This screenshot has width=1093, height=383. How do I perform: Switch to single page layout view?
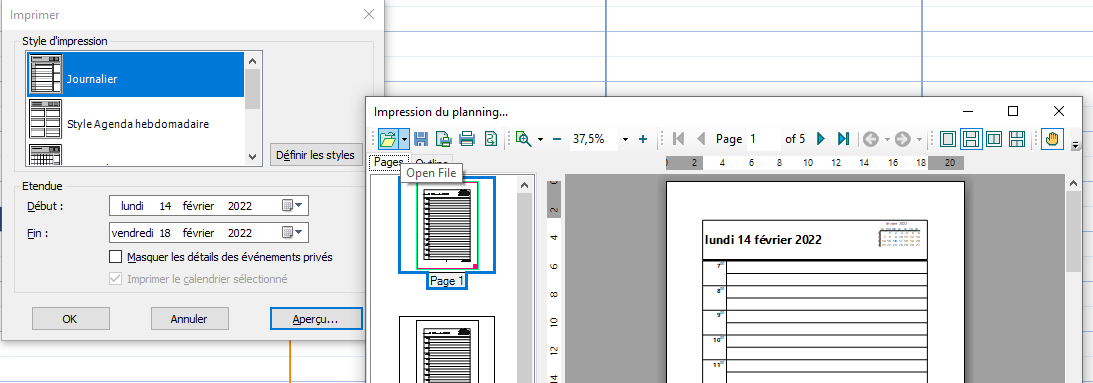[947, 139]
